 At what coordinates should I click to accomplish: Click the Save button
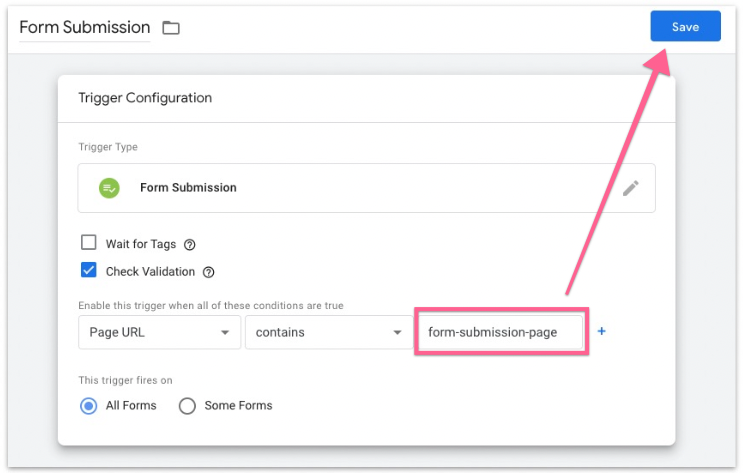click(x=685, y=27)
